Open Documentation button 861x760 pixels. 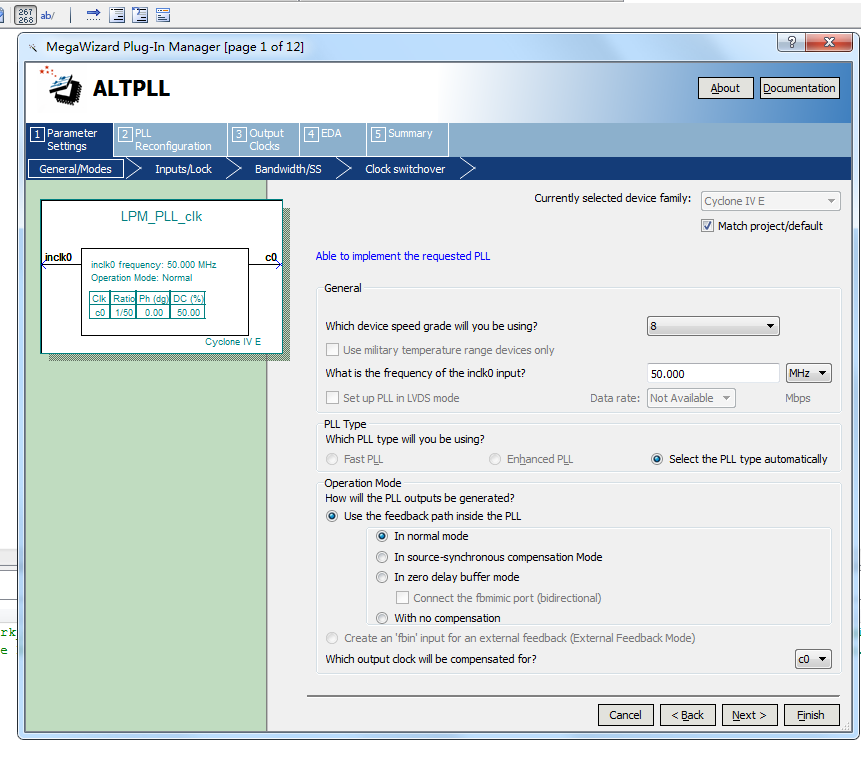point(800,88)
